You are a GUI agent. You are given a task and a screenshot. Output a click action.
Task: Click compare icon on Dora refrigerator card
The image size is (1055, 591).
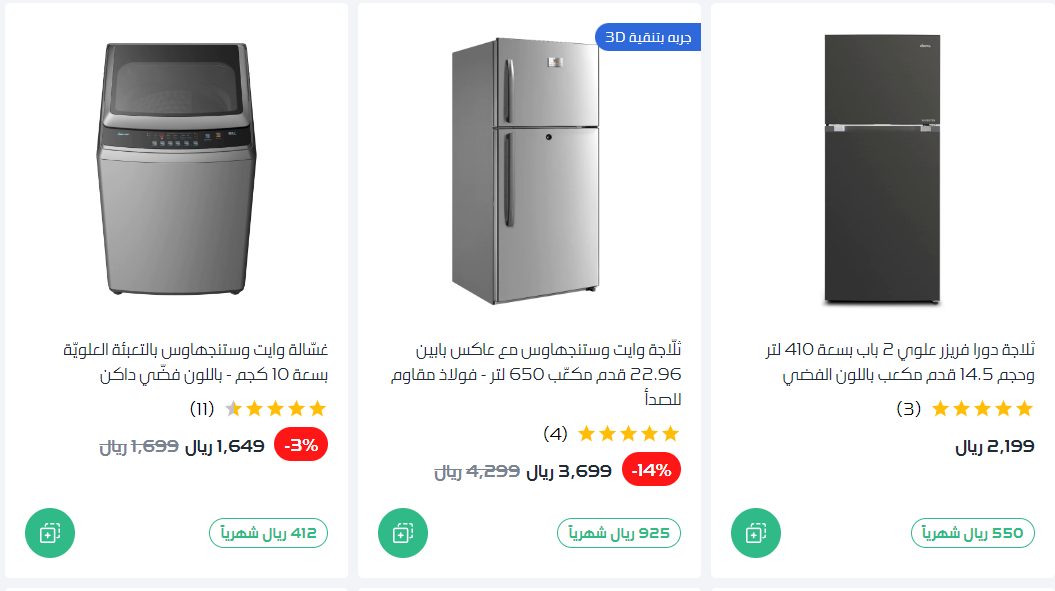point(756,533)
